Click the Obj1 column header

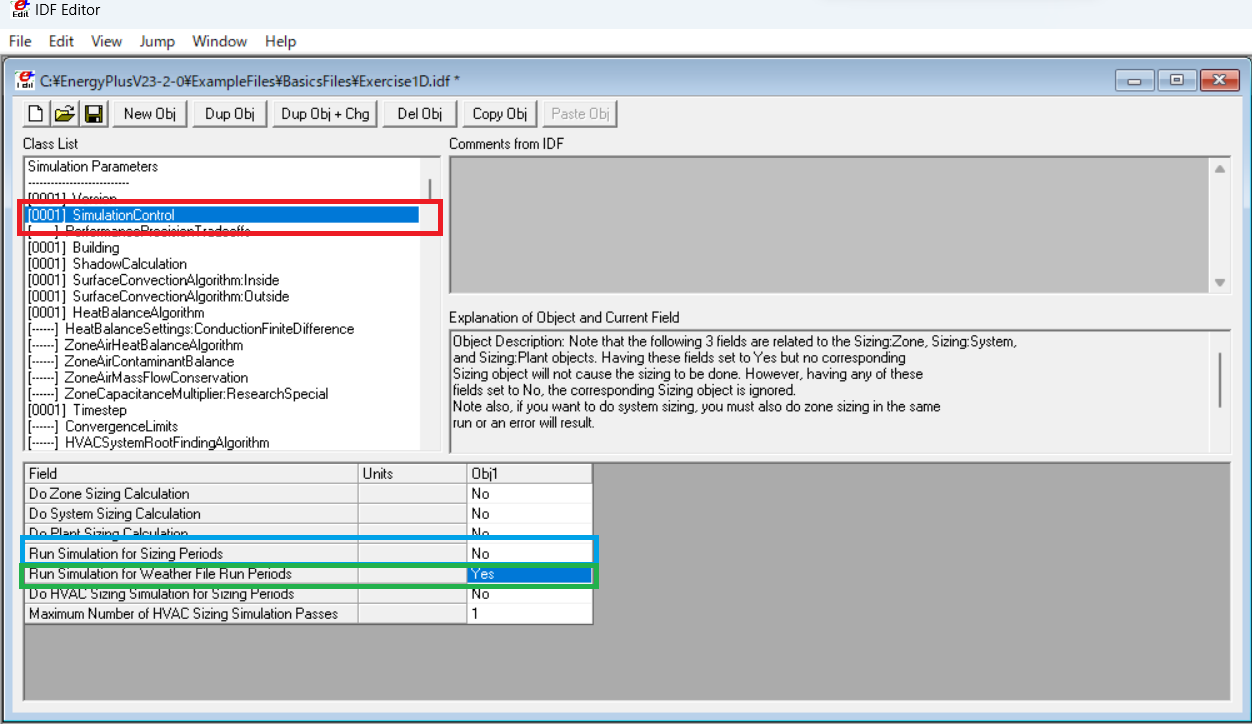coord(529,474)
